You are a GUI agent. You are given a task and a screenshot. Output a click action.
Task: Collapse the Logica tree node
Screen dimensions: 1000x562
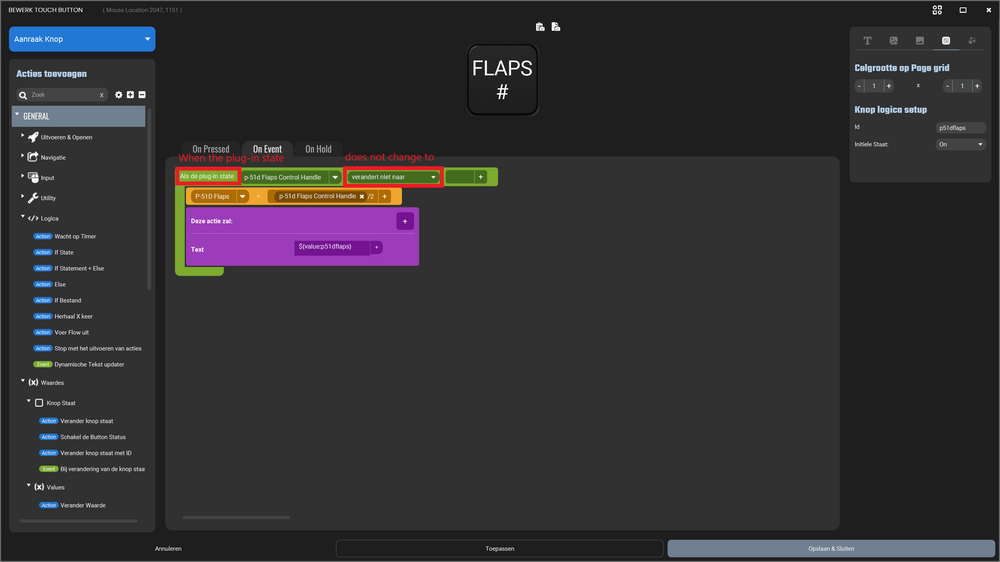22,218
